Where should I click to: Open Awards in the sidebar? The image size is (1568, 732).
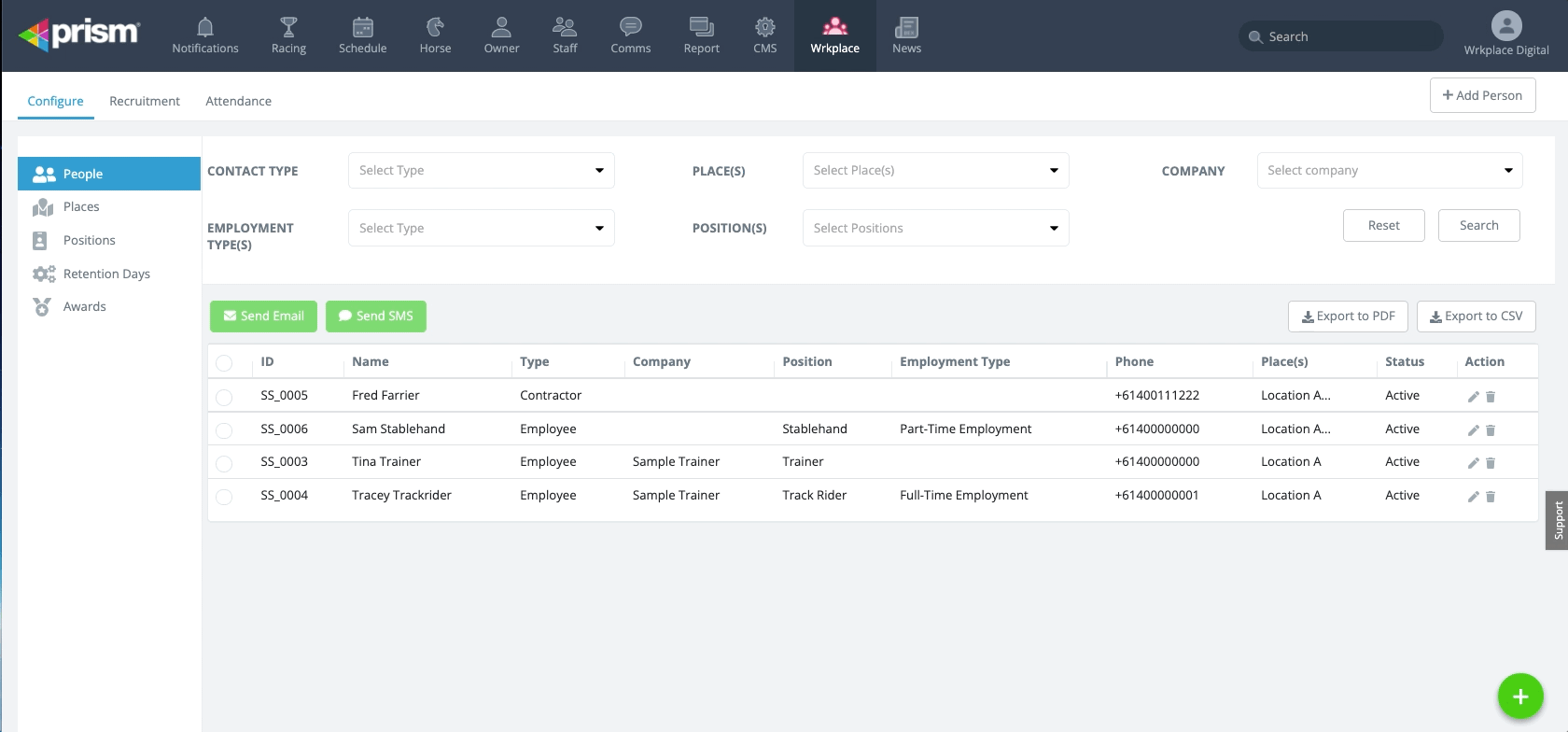pyautogui.click(x=84, y=306)
